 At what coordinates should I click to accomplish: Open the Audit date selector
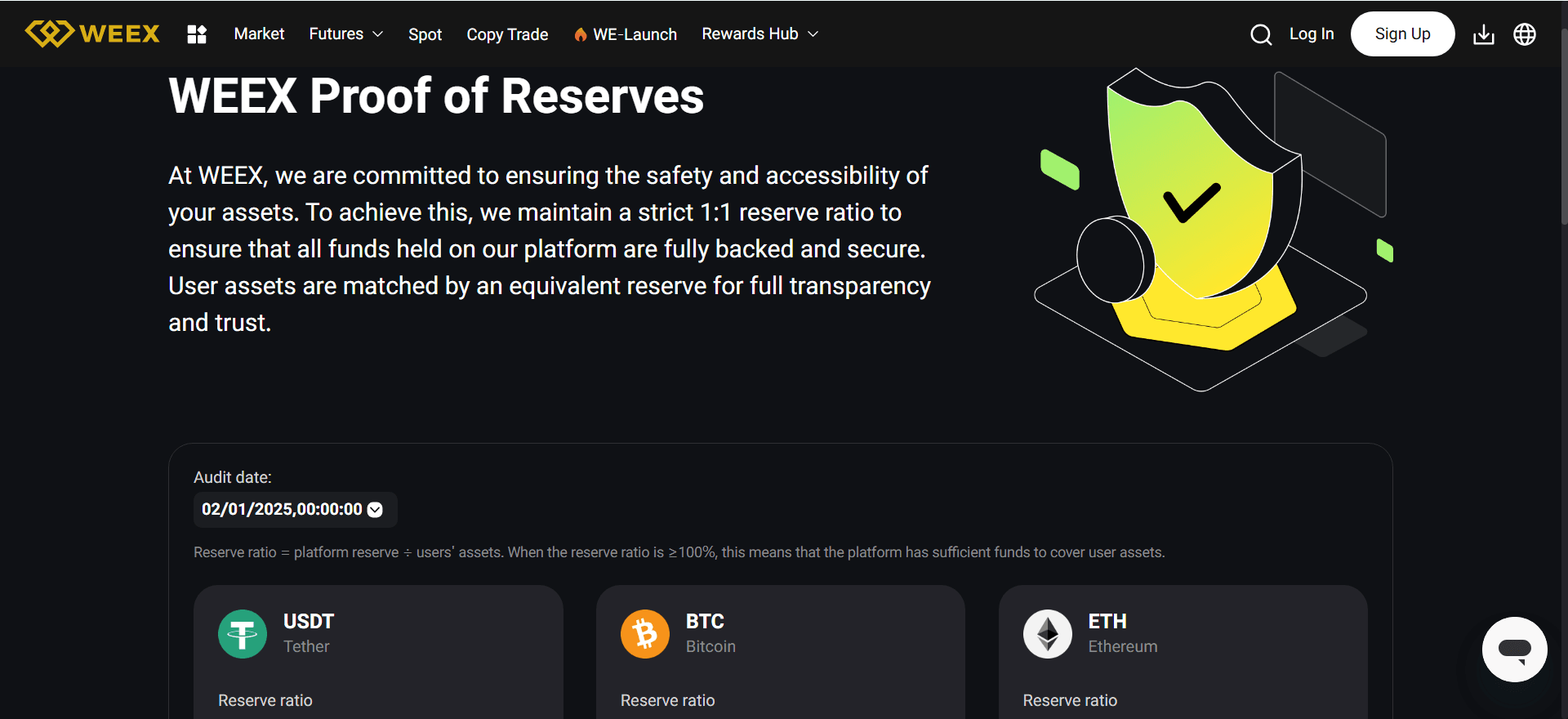click(375, 509)
